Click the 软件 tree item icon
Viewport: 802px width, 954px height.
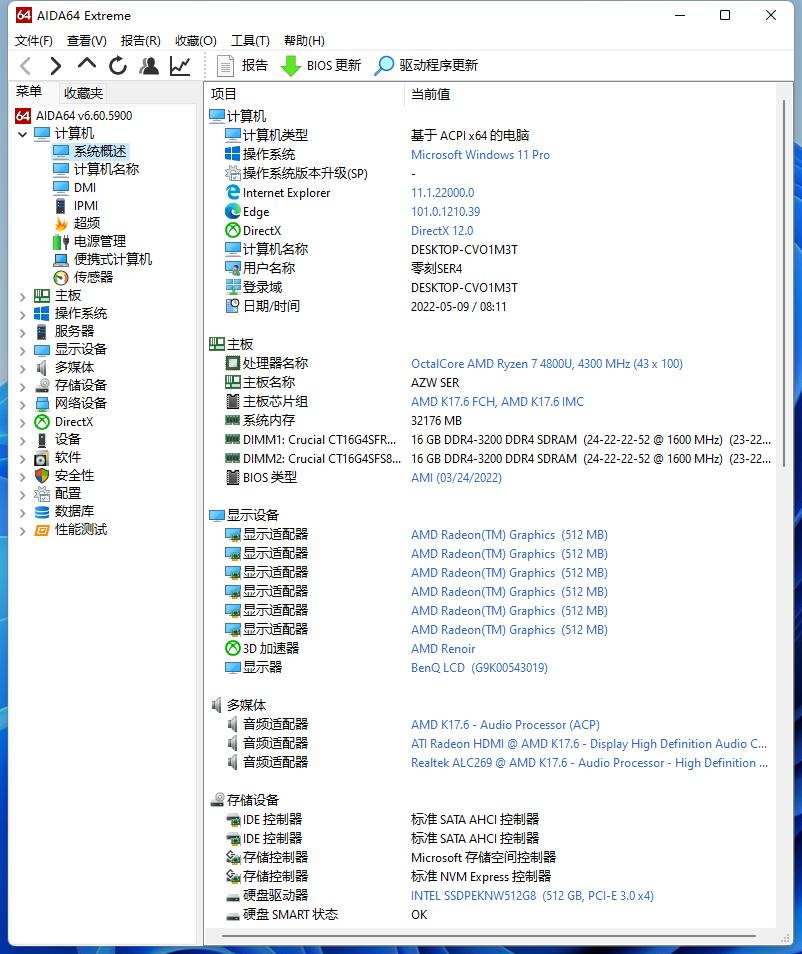pos(42,458)
